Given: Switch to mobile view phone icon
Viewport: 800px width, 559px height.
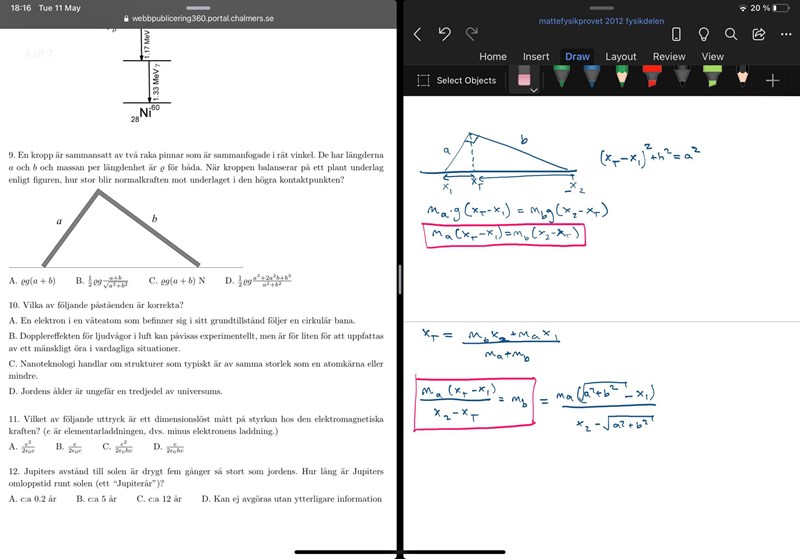Looking at the screenshot, I should click(x=676, y=34).
